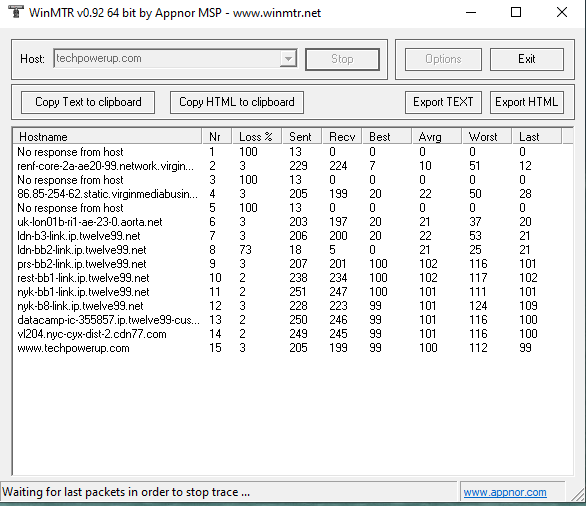Click Worst value 53 for ldn-b3-link
The image size is (586, 506).
tap(475, 236)
